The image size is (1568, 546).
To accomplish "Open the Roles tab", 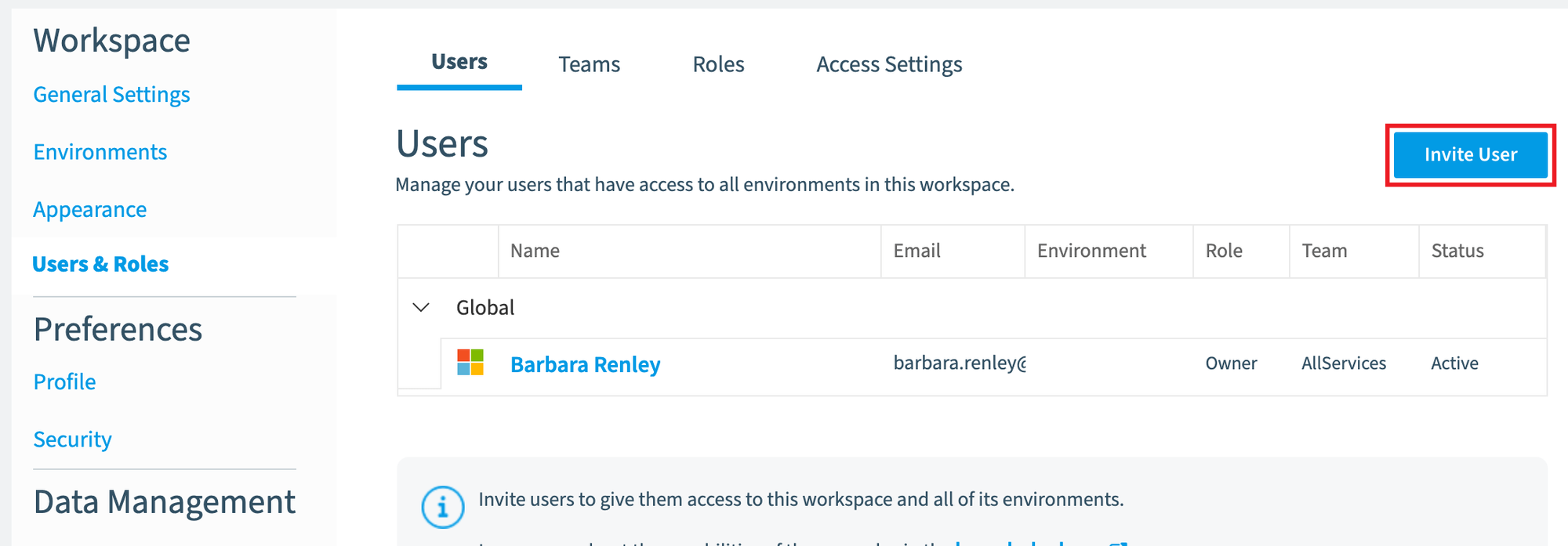I will click(718, 64).
